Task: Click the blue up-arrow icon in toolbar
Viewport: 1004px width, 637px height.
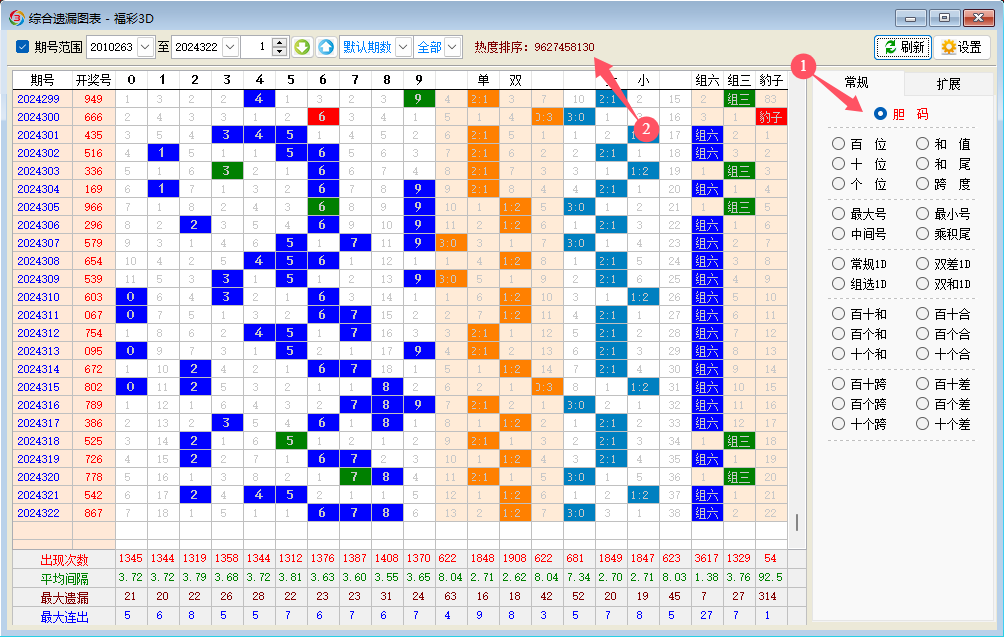Action: tap(326, 47)
